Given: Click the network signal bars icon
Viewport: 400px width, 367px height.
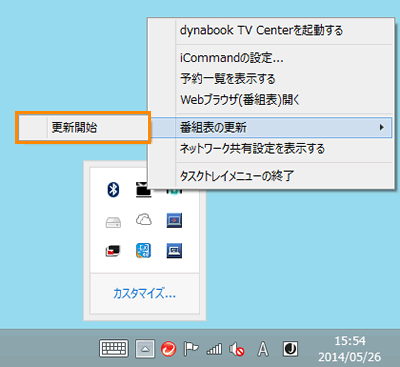Looking at the screenshot, I should pyautogui.click(x=214, y=349).
